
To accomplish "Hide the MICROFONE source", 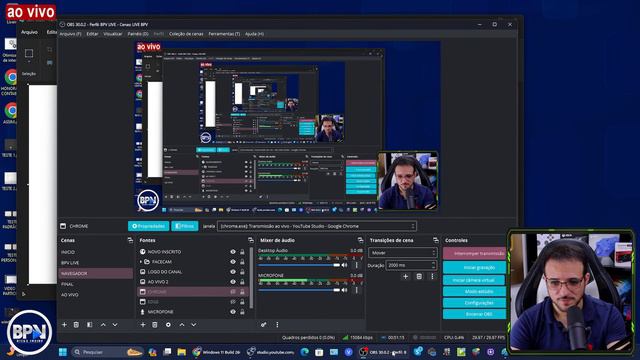I will [233, 312].
